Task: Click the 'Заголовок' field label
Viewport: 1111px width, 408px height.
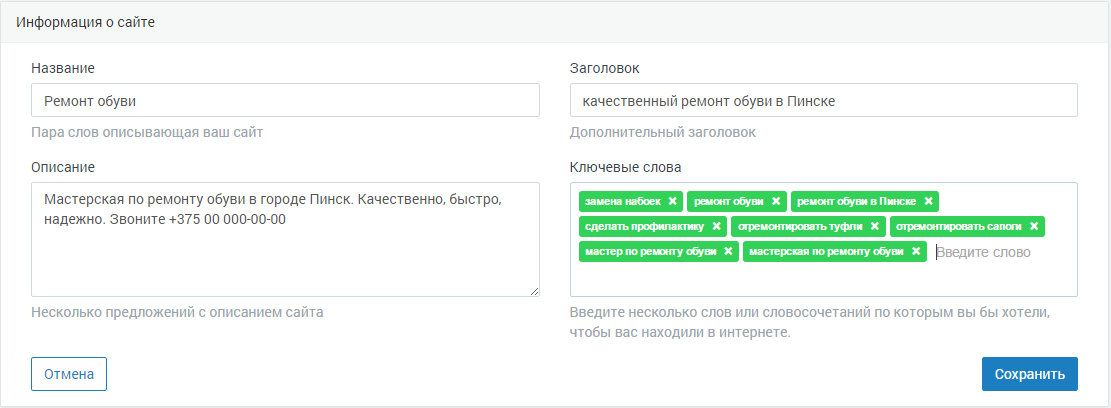Action: 604,68
